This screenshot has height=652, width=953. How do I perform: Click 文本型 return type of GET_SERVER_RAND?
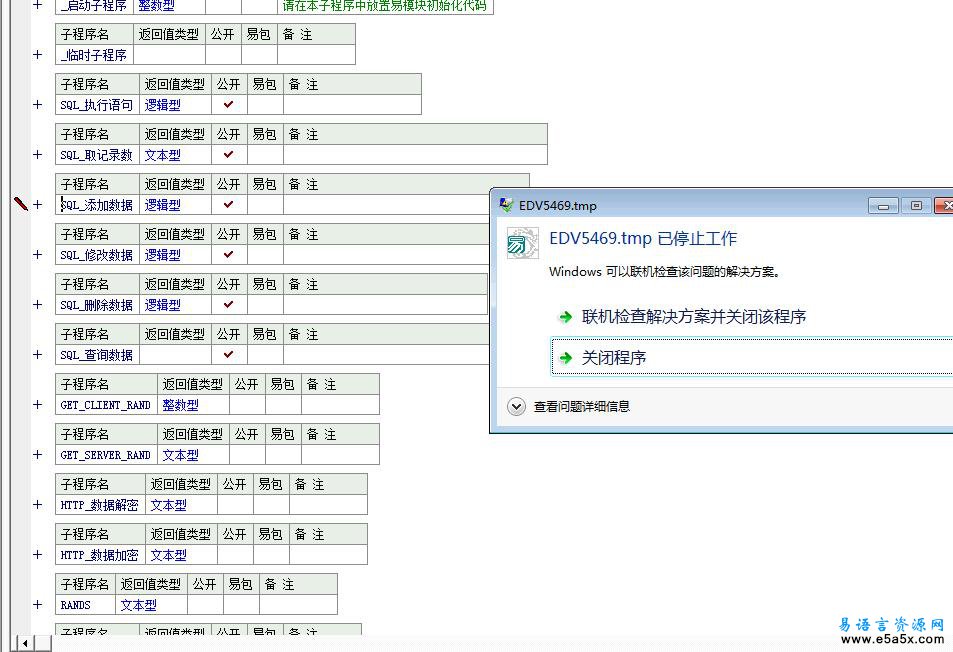coord(181,455)
